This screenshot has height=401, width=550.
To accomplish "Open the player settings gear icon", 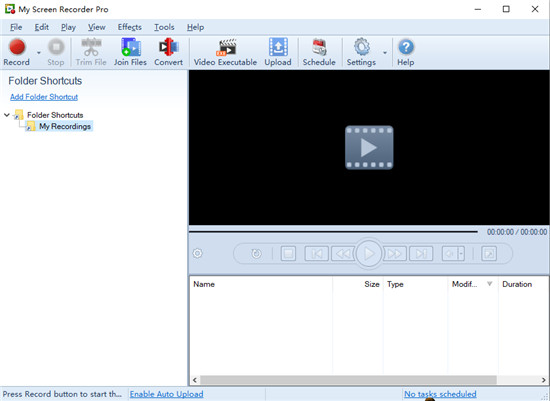I will pyautogui.click(x=197, y=253).
